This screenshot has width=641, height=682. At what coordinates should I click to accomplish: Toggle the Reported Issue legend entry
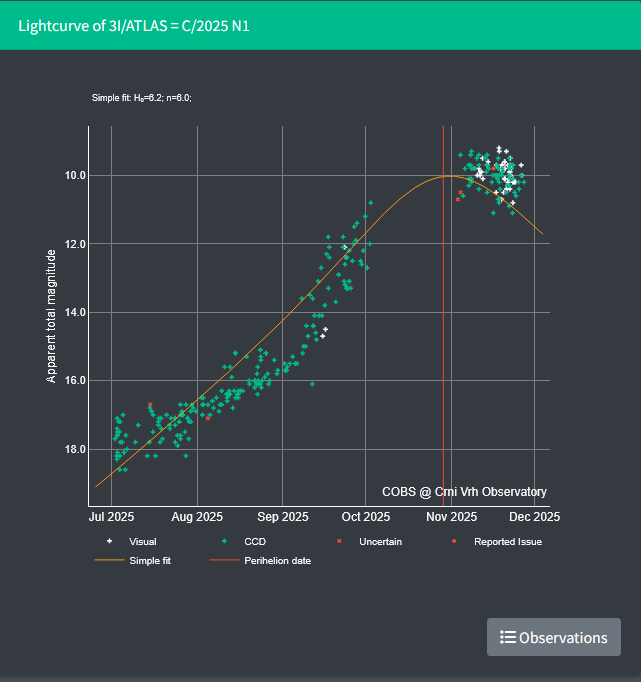pyautogui.click(x=497, y=542)
